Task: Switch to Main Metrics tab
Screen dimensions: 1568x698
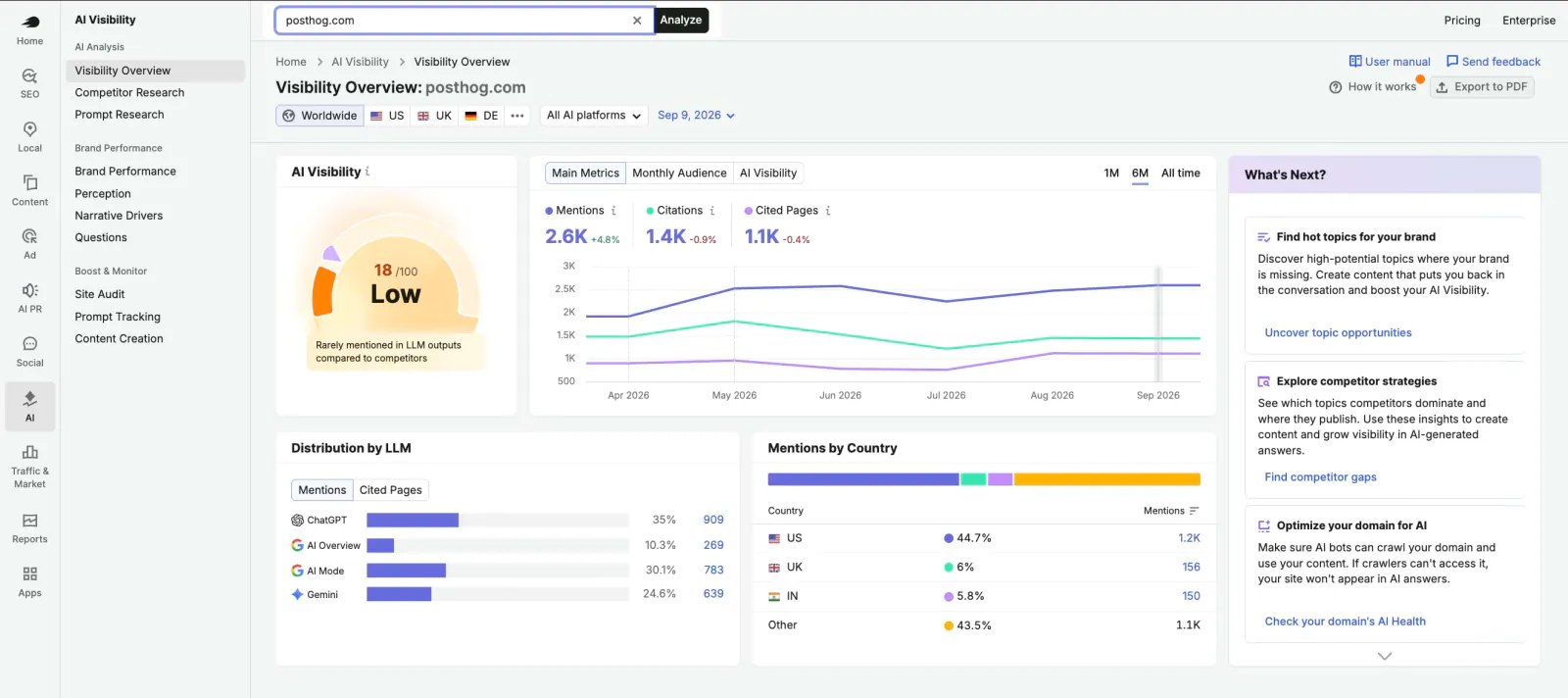Action: click(585, 174)
